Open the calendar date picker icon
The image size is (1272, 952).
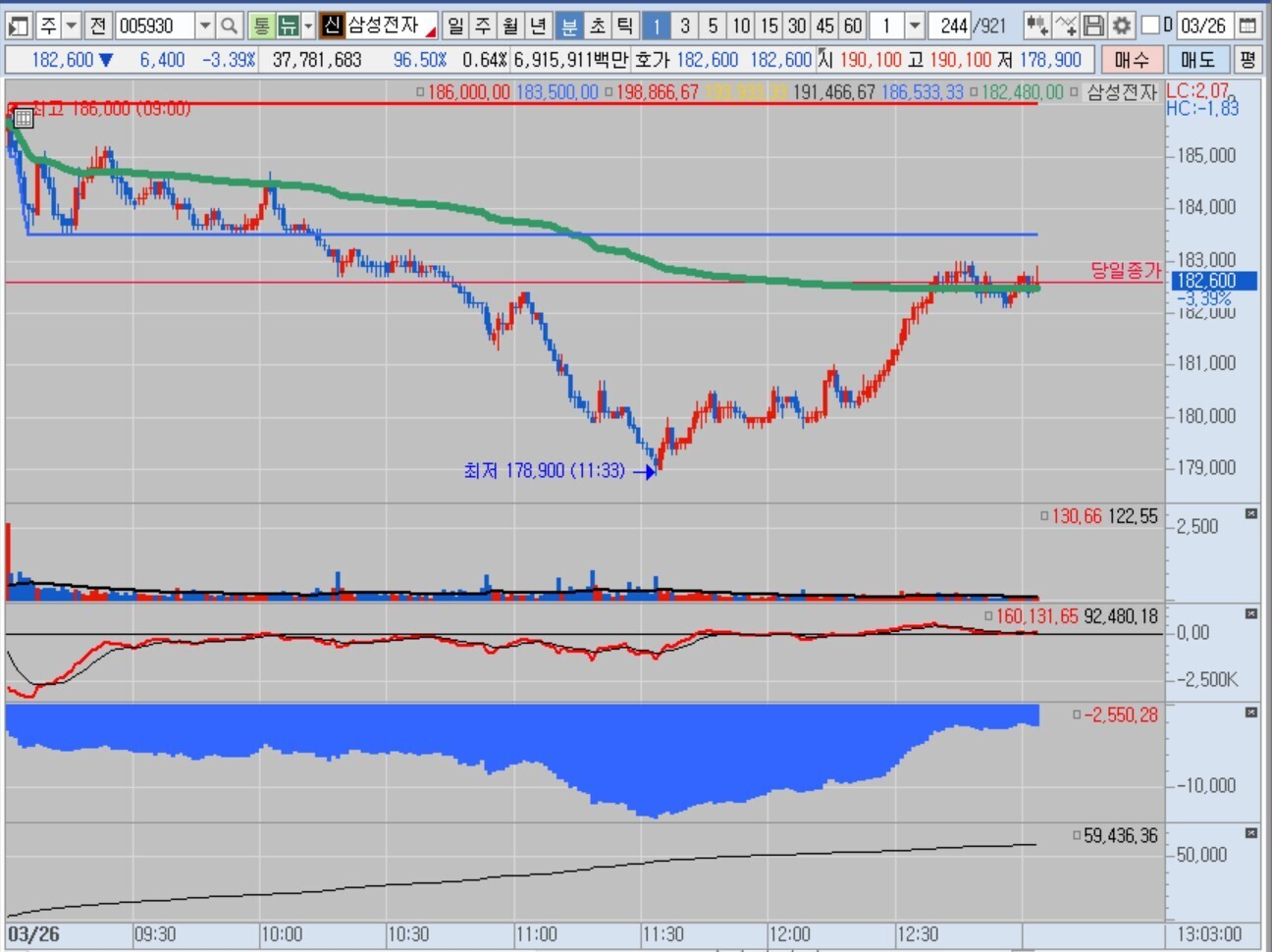(x=1247, y=26)
